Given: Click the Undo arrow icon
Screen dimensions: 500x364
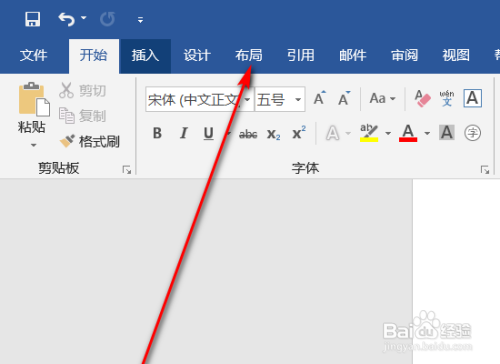Looking at the screenshot, I should 66,19.
